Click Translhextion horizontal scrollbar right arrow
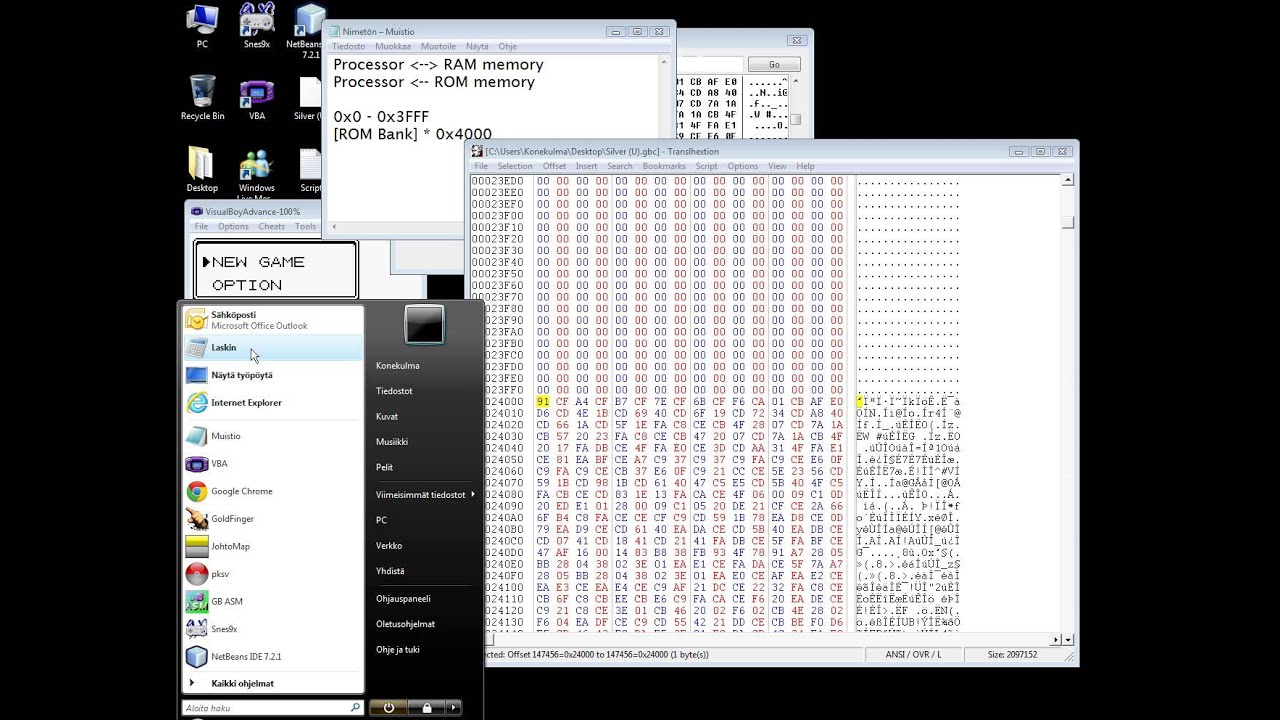Viewport: 1280px width, 720px height. [1057, 639]
